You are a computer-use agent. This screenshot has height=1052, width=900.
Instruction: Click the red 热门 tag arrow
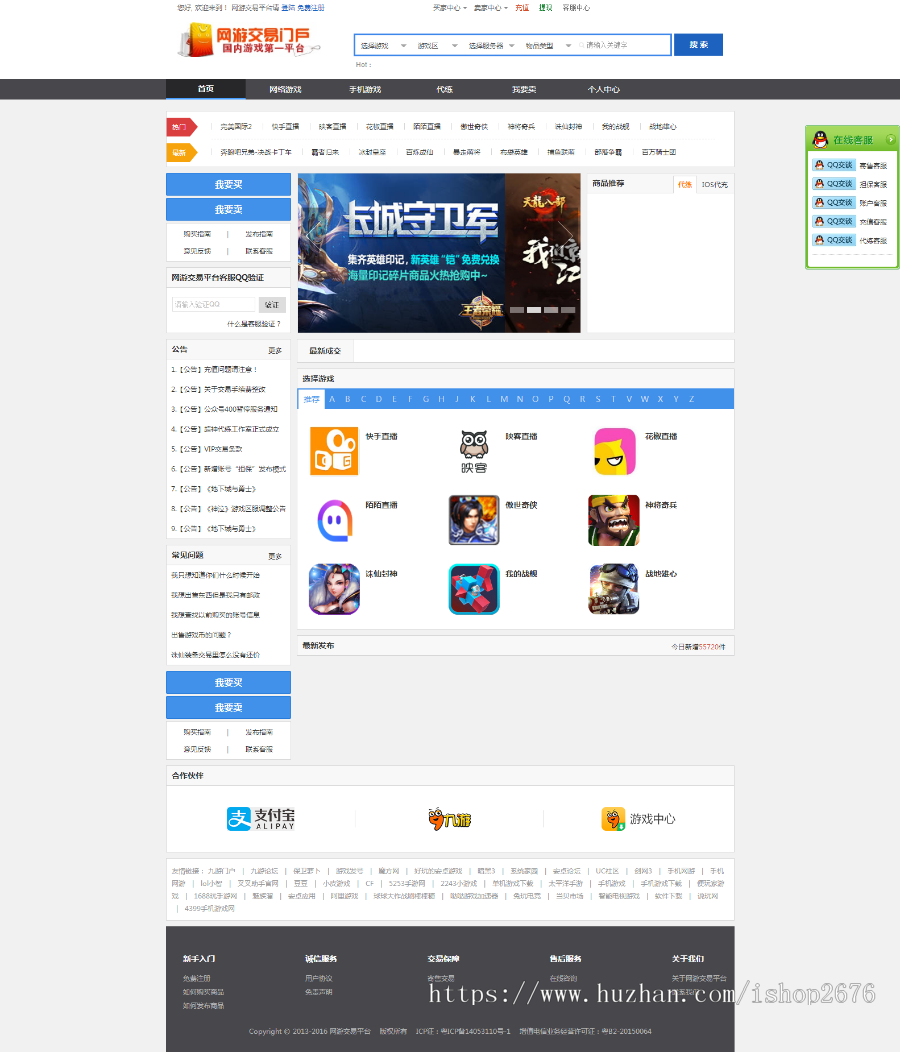coord(181,127)
